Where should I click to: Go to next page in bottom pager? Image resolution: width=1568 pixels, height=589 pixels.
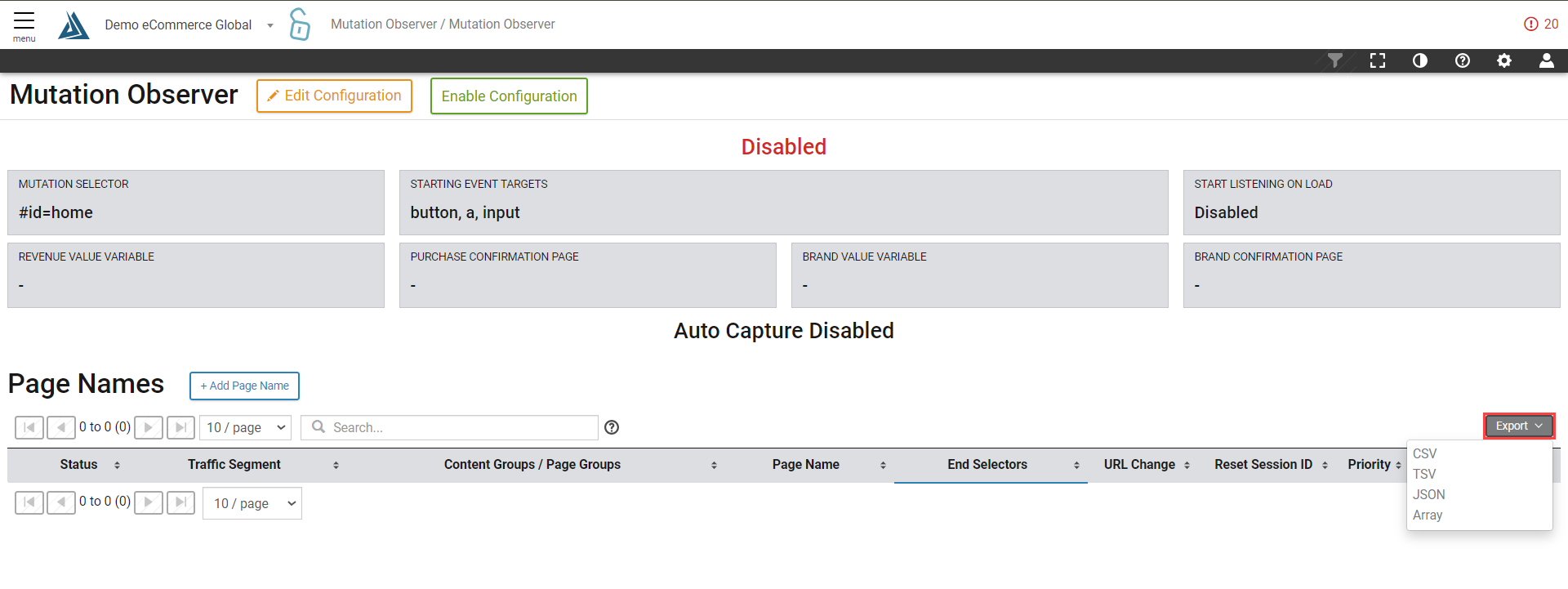[x=148, y=502]
